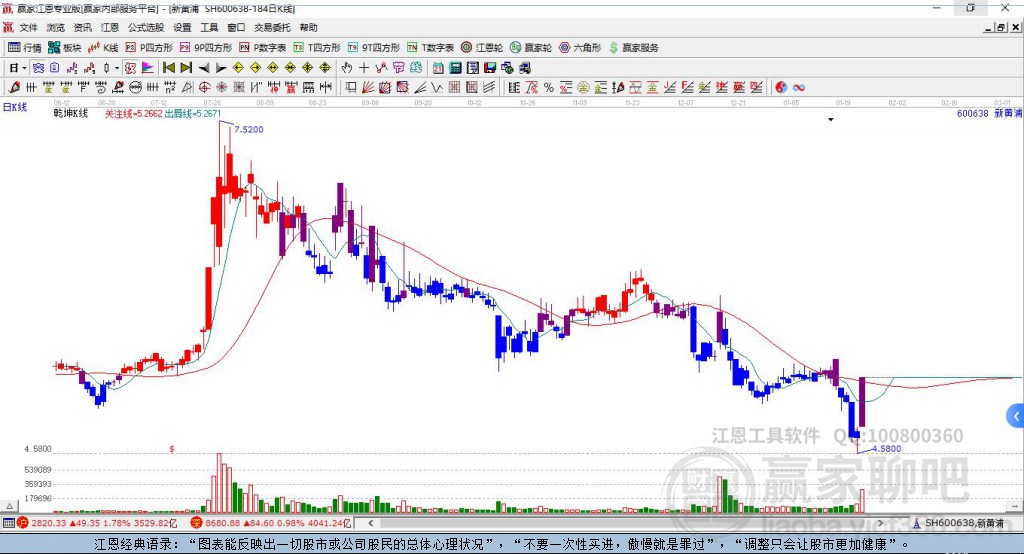1024x554 pixels.
Task: Expand the candlestick style dropdown arrow
Action: point(117,68)
